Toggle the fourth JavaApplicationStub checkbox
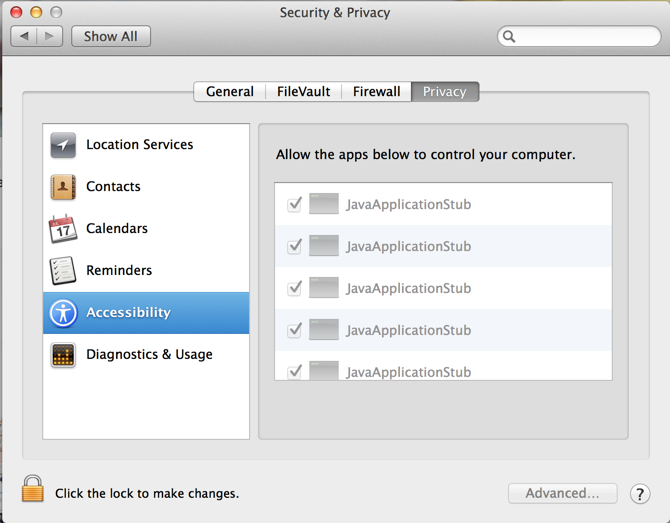 tap(295, 330)
